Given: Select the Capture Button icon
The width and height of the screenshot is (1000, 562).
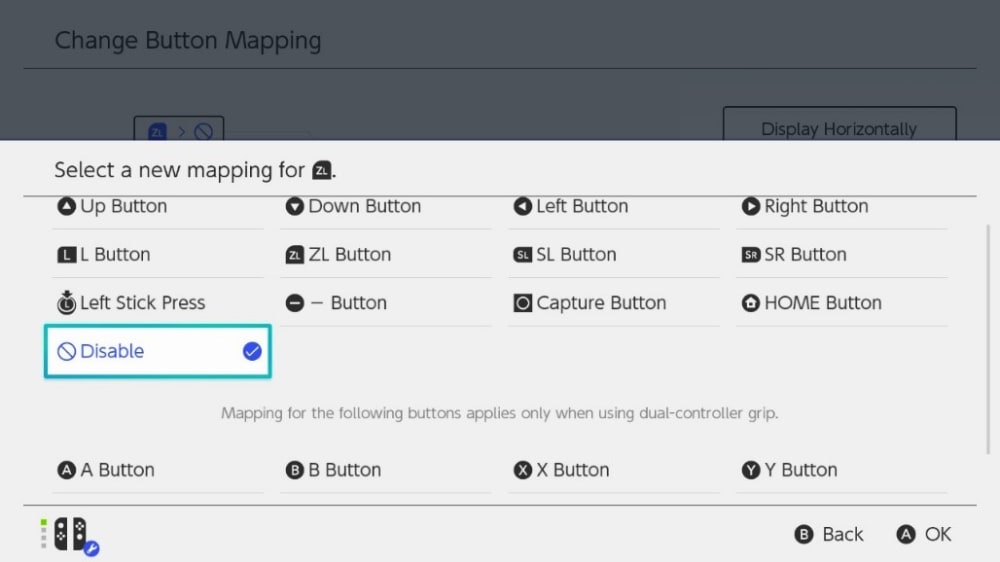Looking at the screenshot, I should click(x=522, y=303).
